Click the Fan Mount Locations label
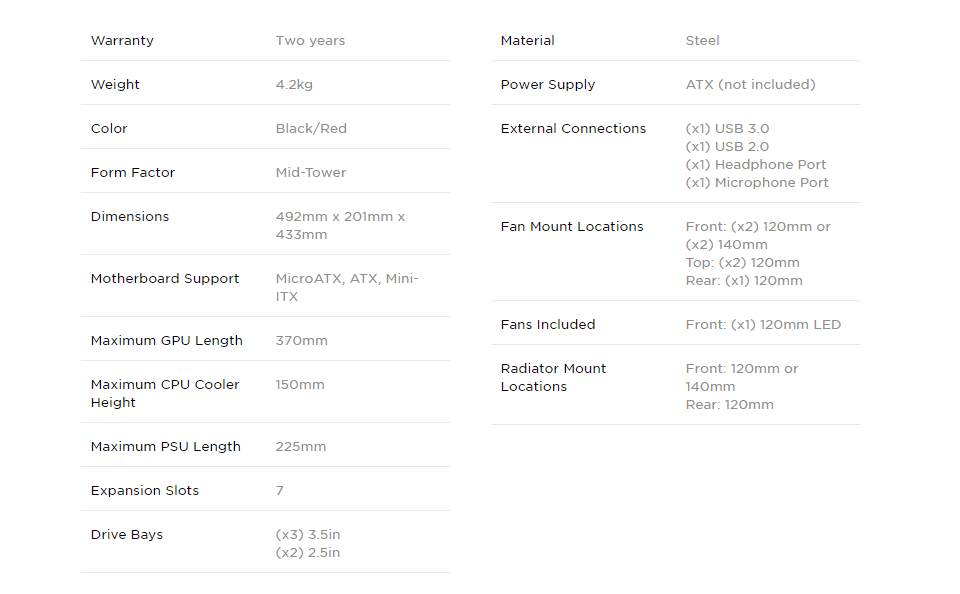This screenshot has width=960, height=594. [572, 227]
